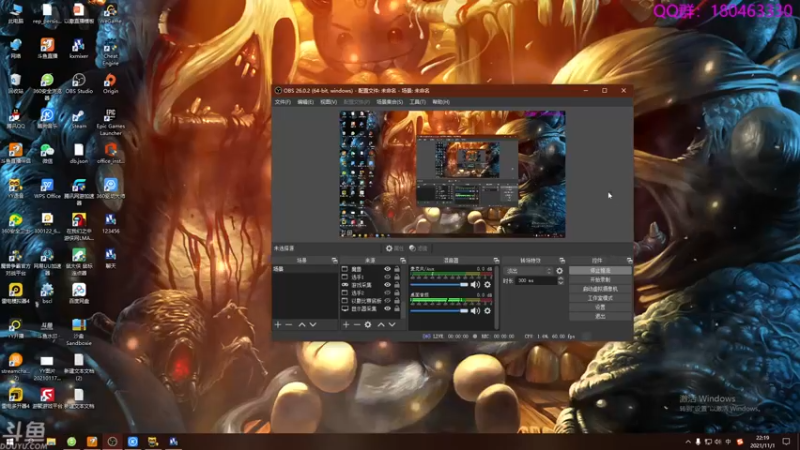The image size is (800, 450).
Task: Adjust the 桌面音频 volume slider
Action: coord(439,311)
